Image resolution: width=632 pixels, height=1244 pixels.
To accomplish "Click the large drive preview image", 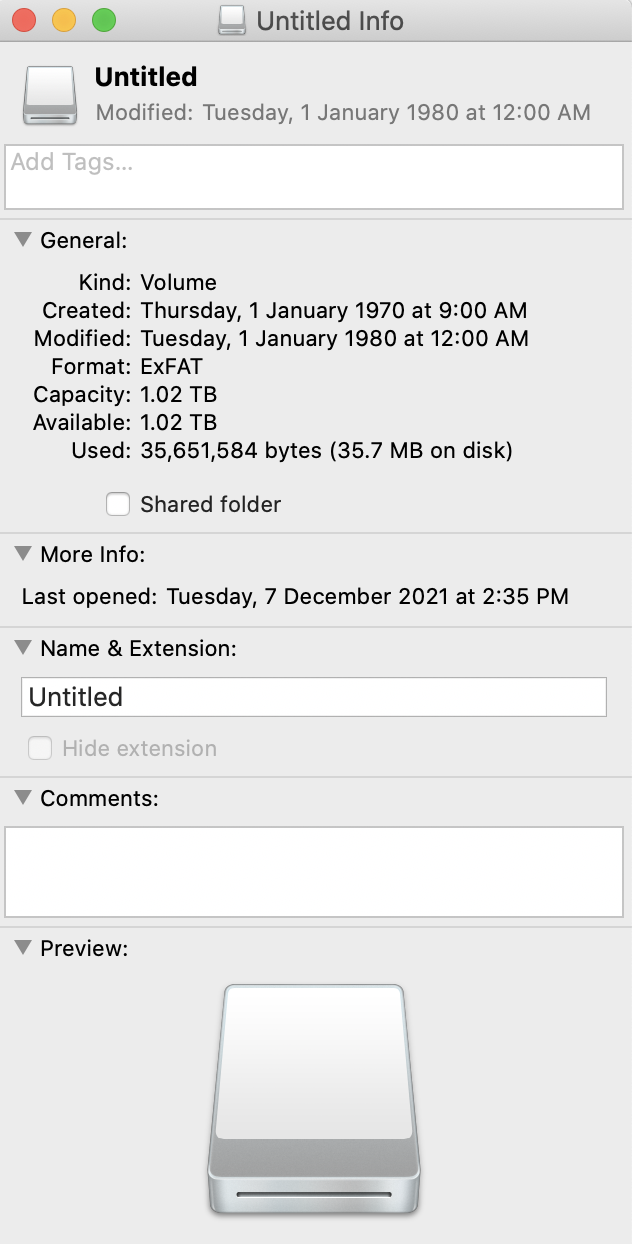I will point(314,1098).
